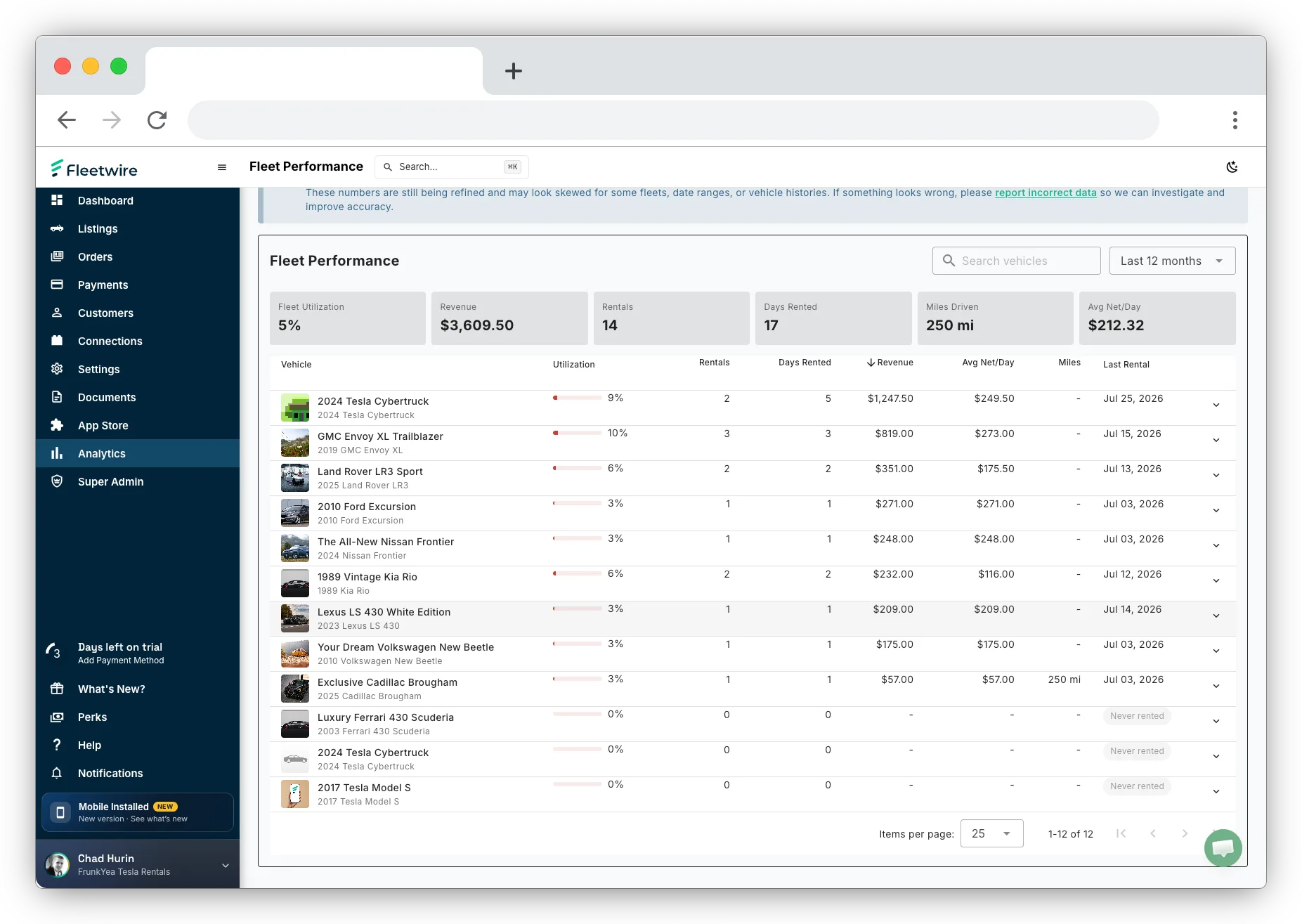This screenshot has width=1302, height=924.
Task: Sort table by Utilization column header
Action: click(x=573, y=365)
